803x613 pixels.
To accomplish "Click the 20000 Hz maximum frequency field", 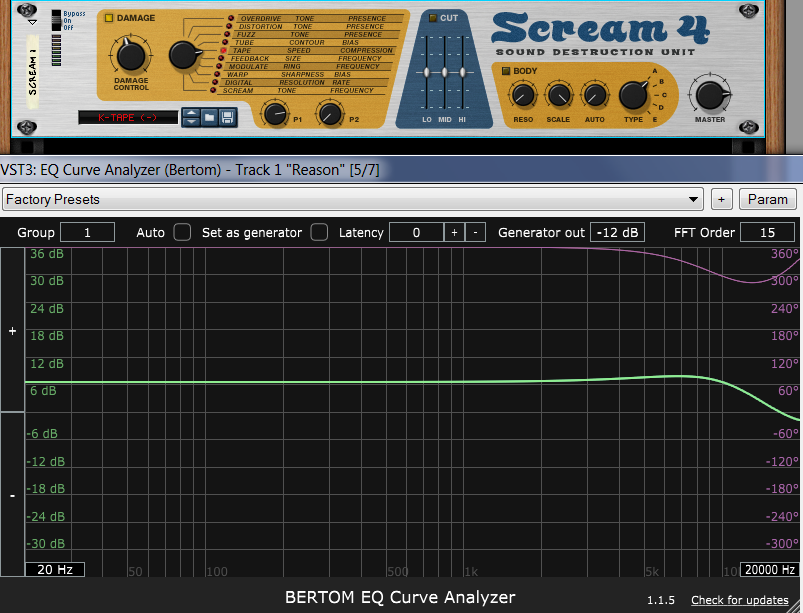I will (769, 569).
